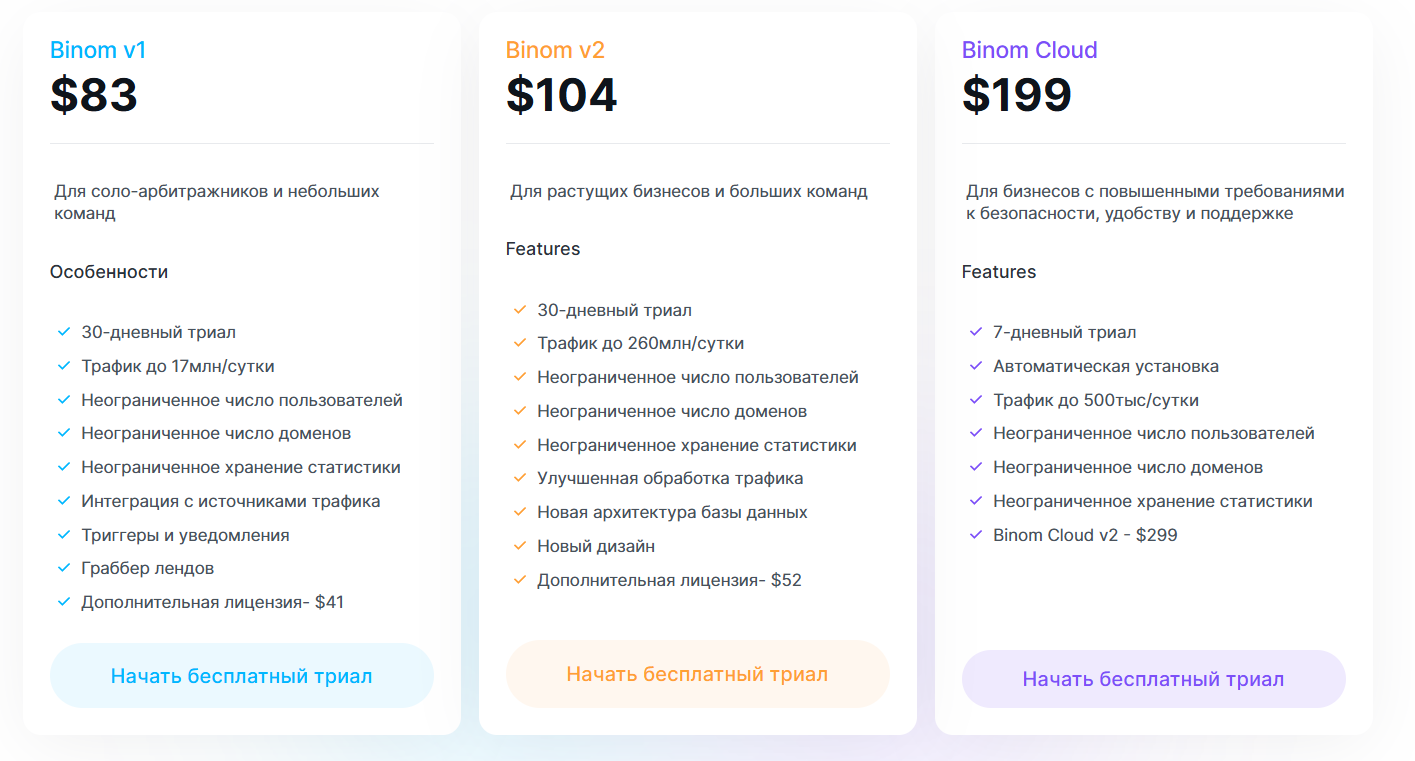Click the Binom v1 plan title
1415x761 pixels.
98,50
